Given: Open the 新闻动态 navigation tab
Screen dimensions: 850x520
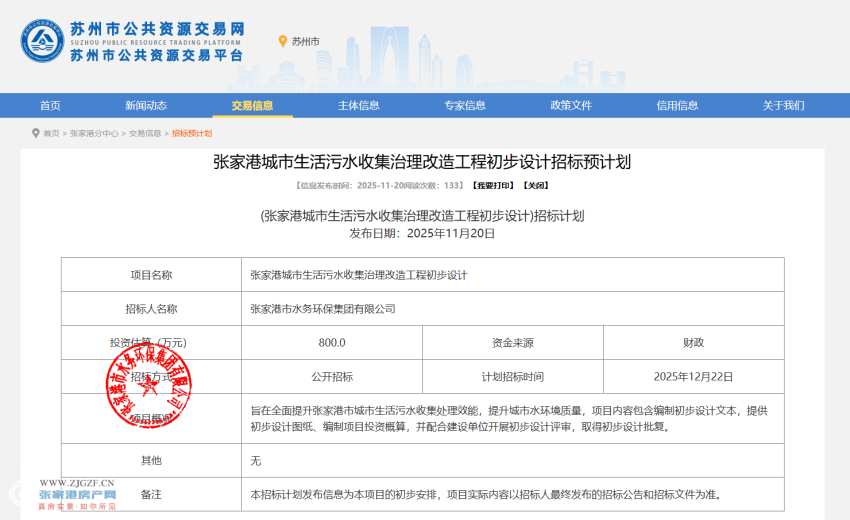Looking at the screenshot, I should pyautogui.click(x=146, y=105).
